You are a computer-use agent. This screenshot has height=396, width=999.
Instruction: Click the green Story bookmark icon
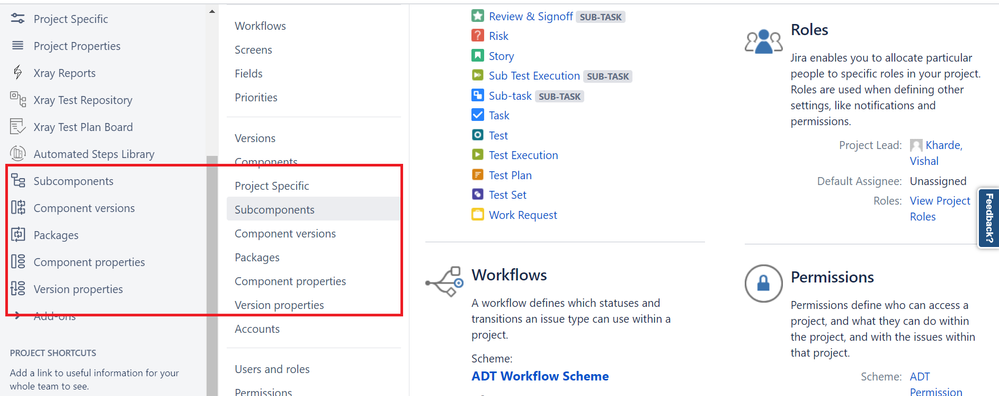click(x=478, y=56)
